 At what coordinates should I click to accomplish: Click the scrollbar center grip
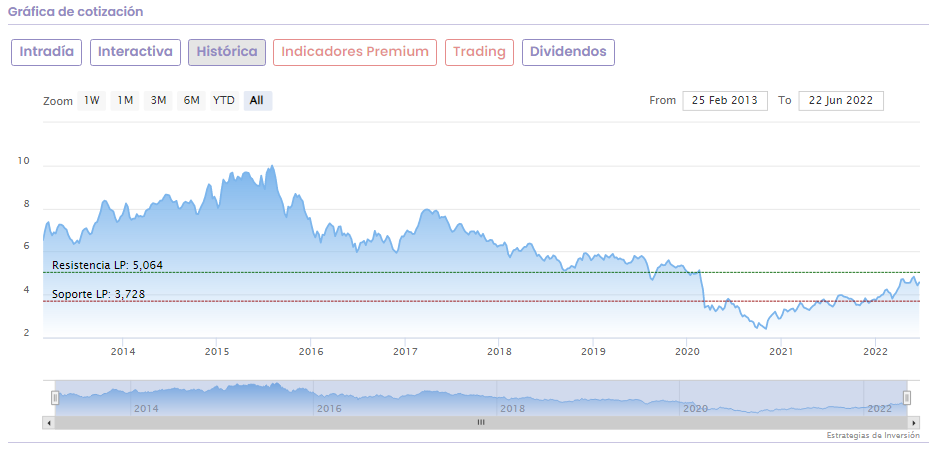coord(480,423)
